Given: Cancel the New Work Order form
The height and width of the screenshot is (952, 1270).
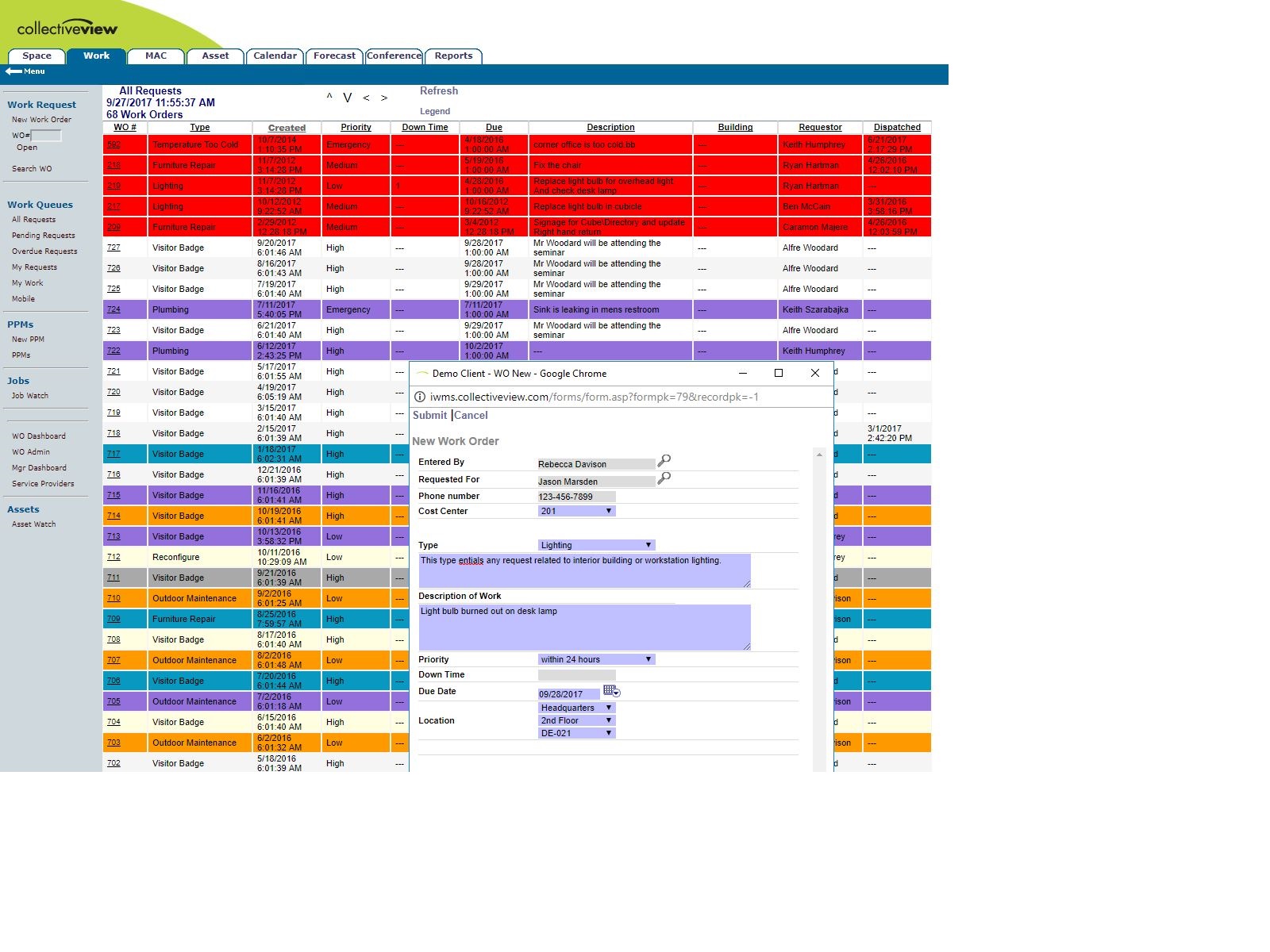Looking at the screenshot, I should (471, 415).
